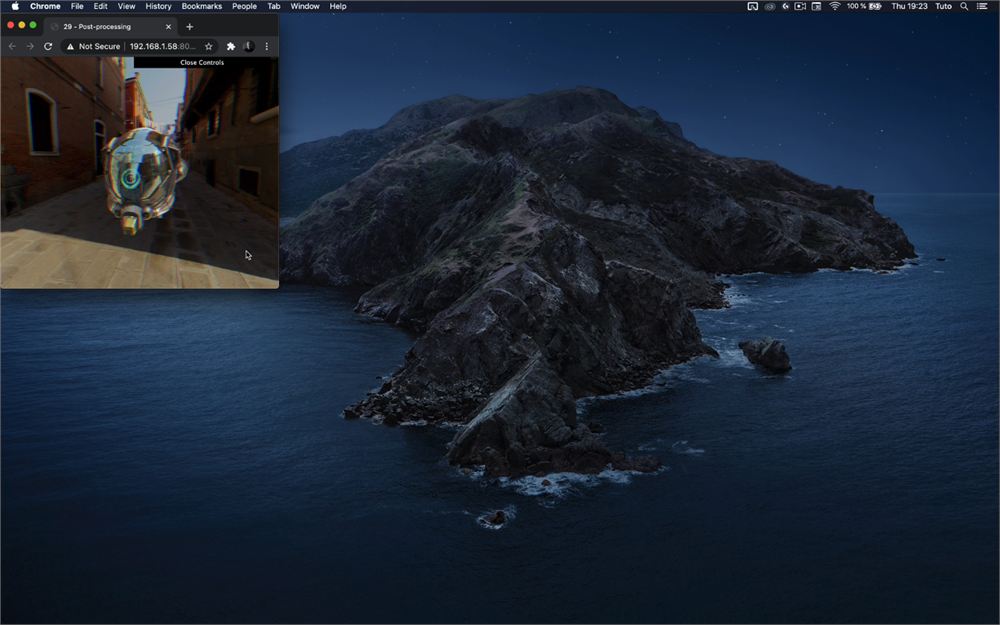Open a new tab with the plus button
The height and width of the screenshot is (625, 1000).
189,27
